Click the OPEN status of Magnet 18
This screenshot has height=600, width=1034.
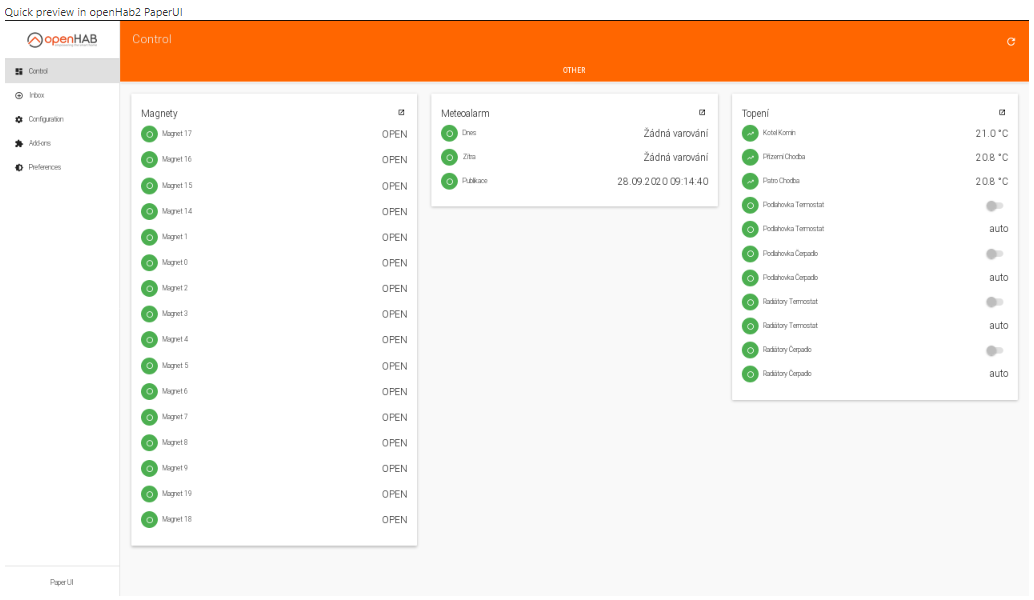394,520
